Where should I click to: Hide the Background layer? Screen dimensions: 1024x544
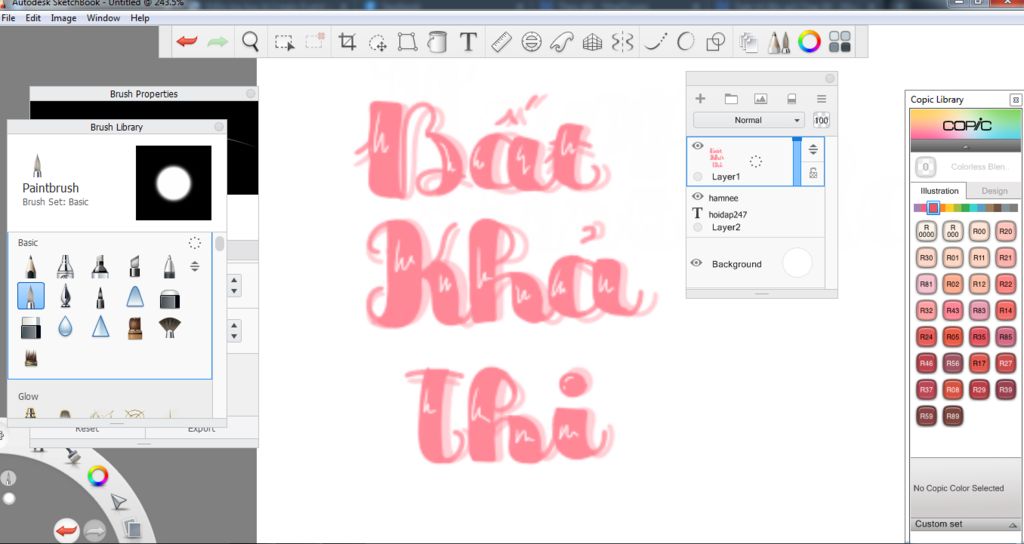point(697,263)
